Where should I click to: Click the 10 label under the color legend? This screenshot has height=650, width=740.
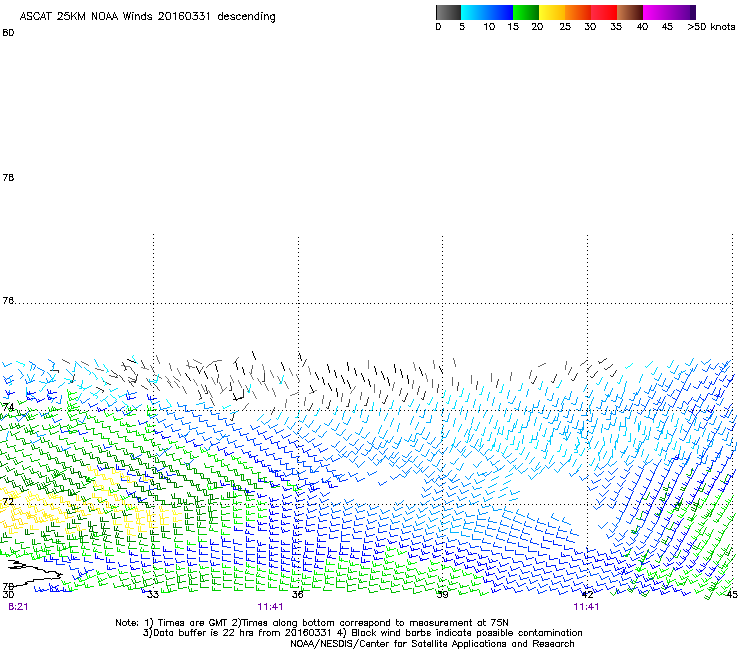tap(489, 27)
